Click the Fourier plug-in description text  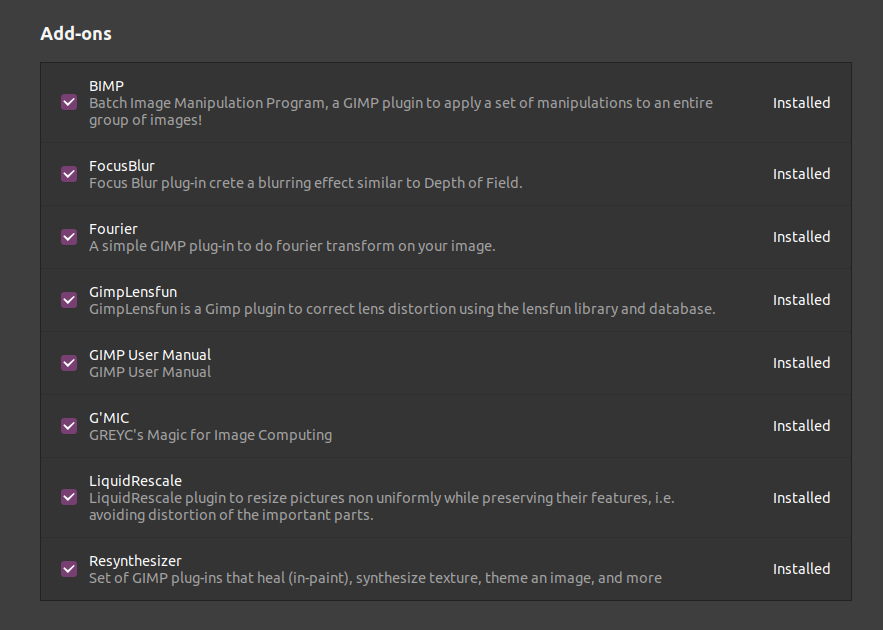pos(292,246)
